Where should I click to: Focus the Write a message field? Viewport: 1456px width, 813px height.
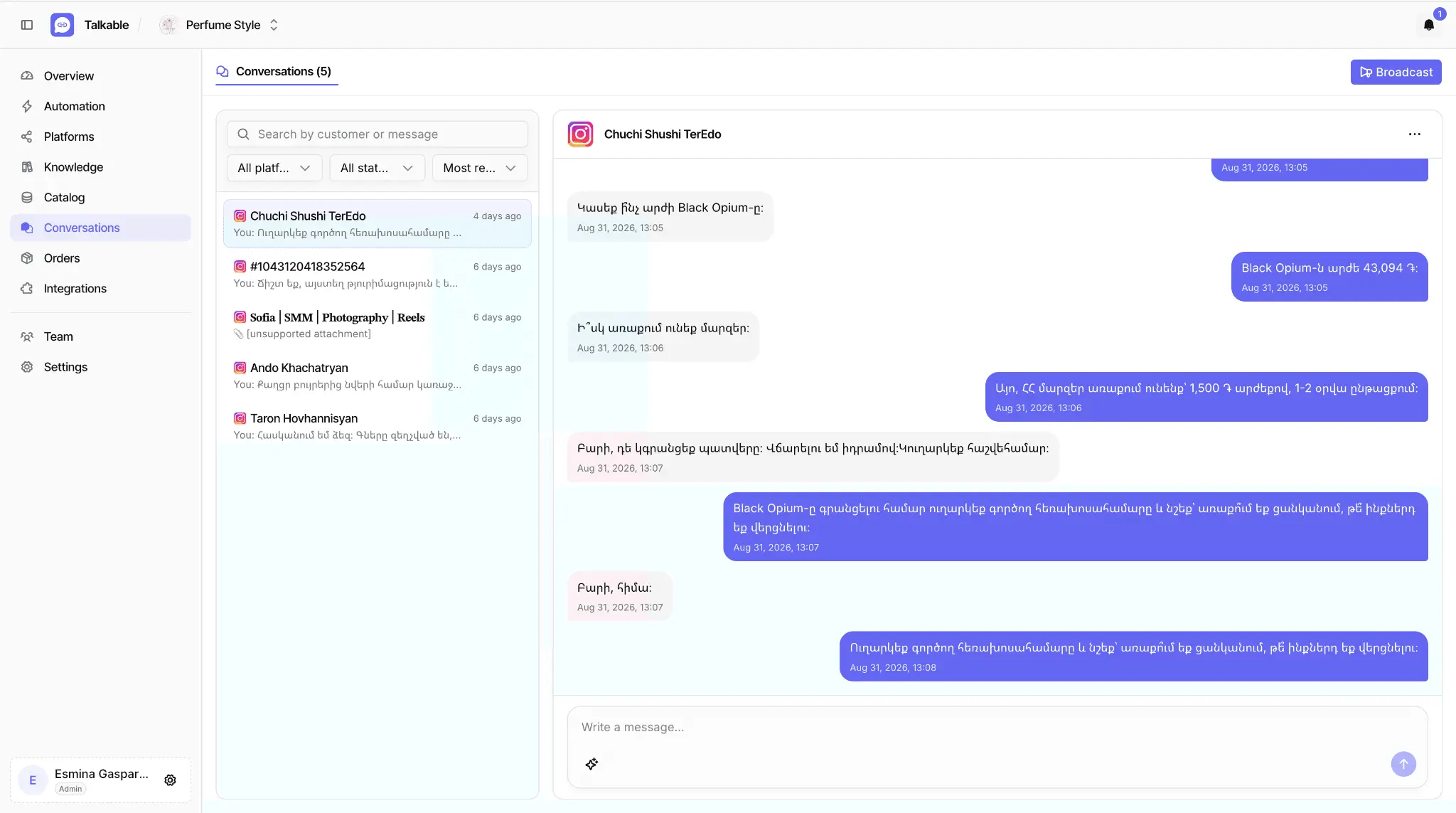[x=997, y=727]
